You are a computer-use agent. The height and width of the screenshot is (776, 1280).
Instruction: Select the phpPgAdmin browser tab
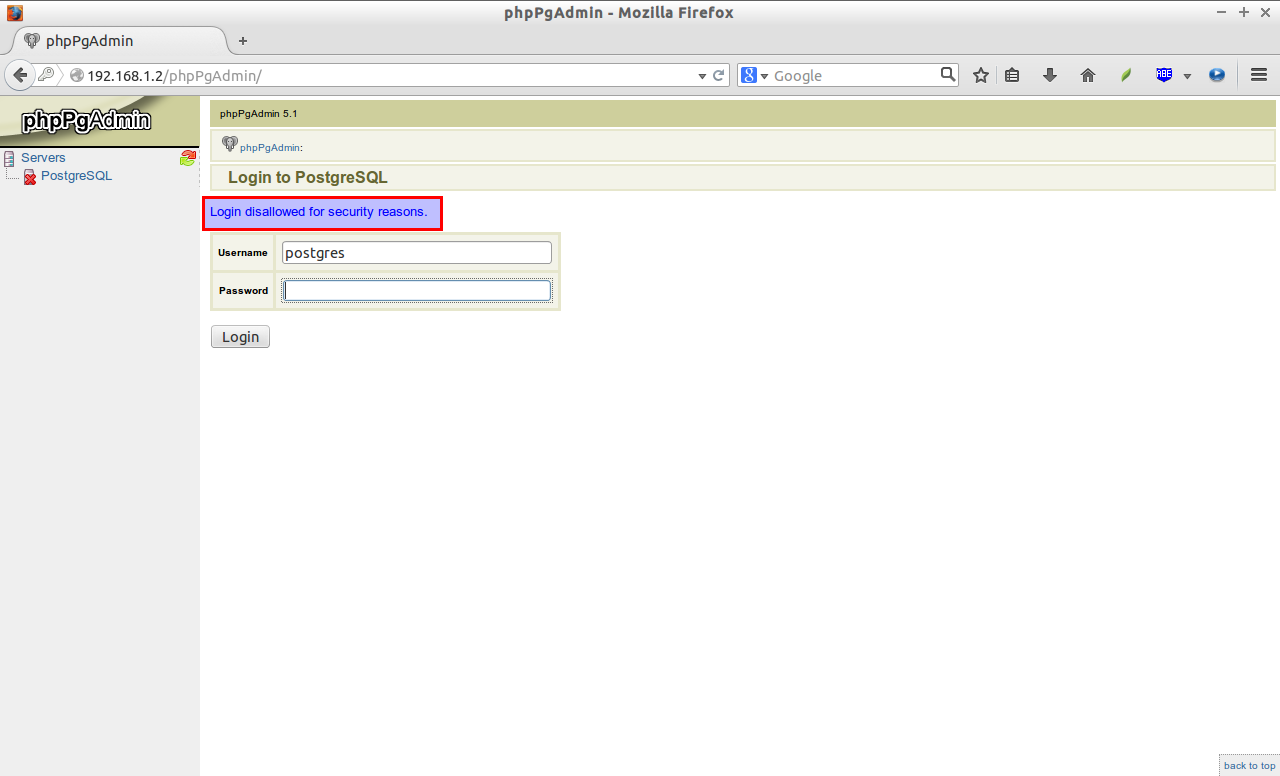tap(120, 41)
